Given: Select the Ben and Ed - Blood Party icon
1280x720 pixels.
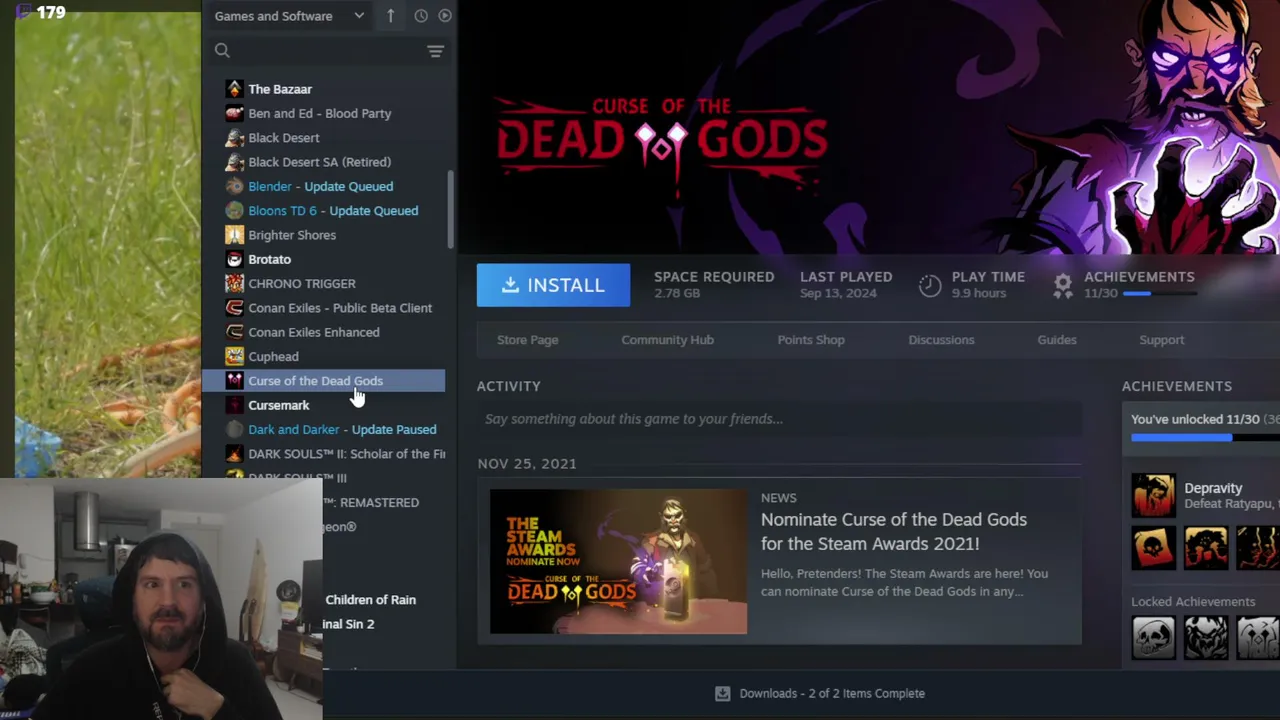Looking at the screenshot, I should point(234,113).
